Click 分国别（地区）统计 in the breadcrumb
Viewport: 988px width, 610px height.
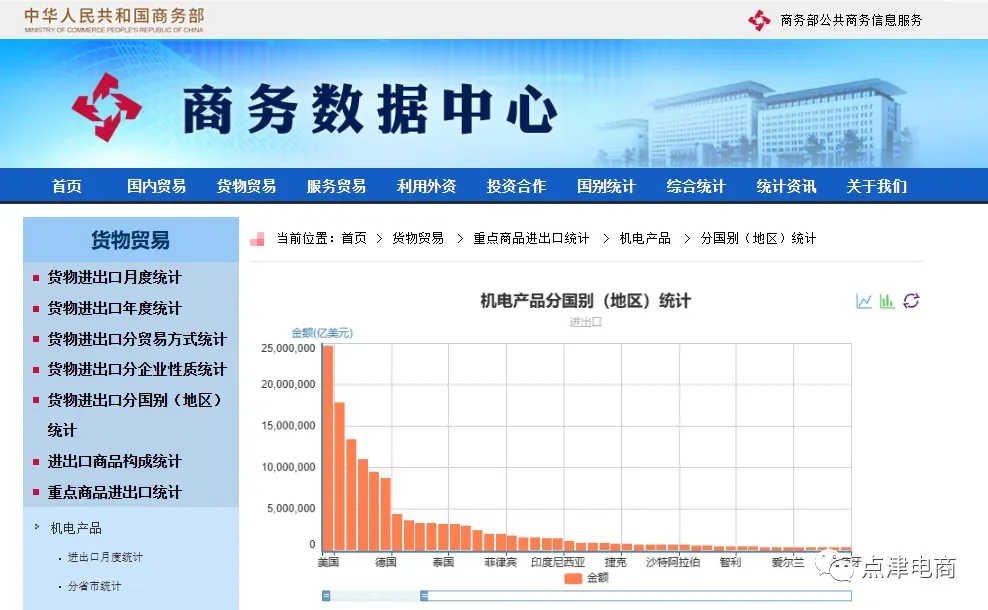758,238
